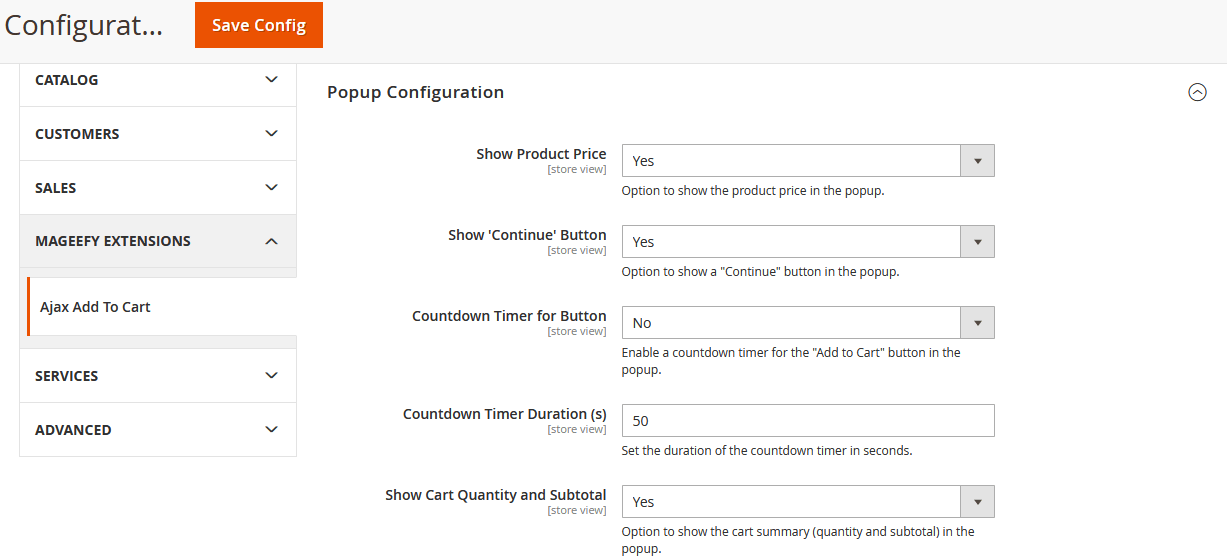This screenshot has height=560, width=1227.
Task: Collapse the Popup Configuration section circle icon
Action: click(1197, 92)
